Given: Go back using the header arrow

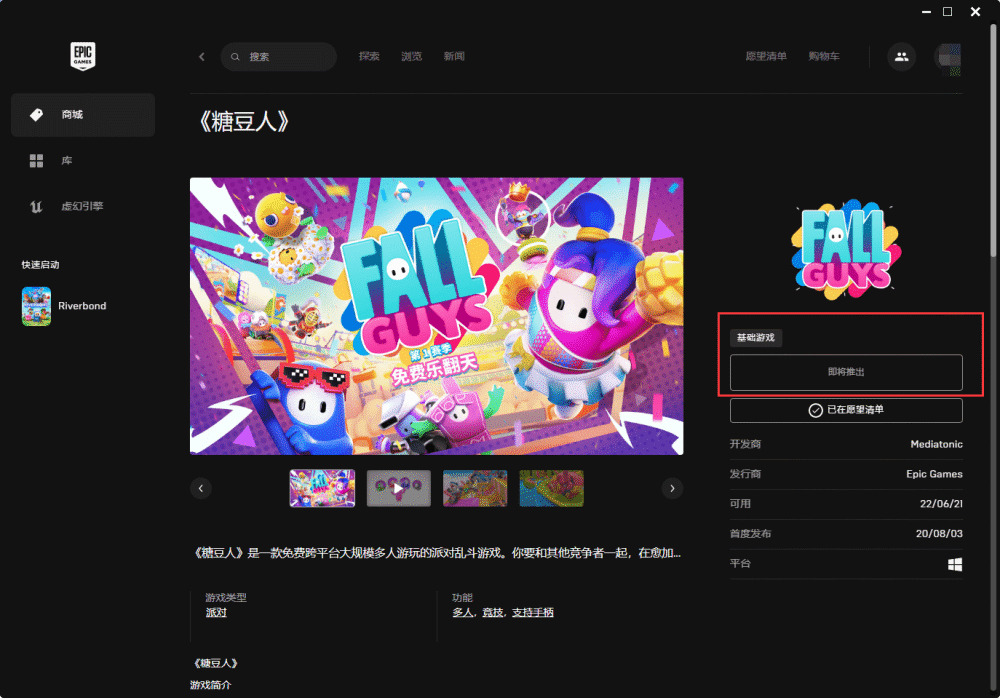Looking at the screenshot, I should pos(202,57).
